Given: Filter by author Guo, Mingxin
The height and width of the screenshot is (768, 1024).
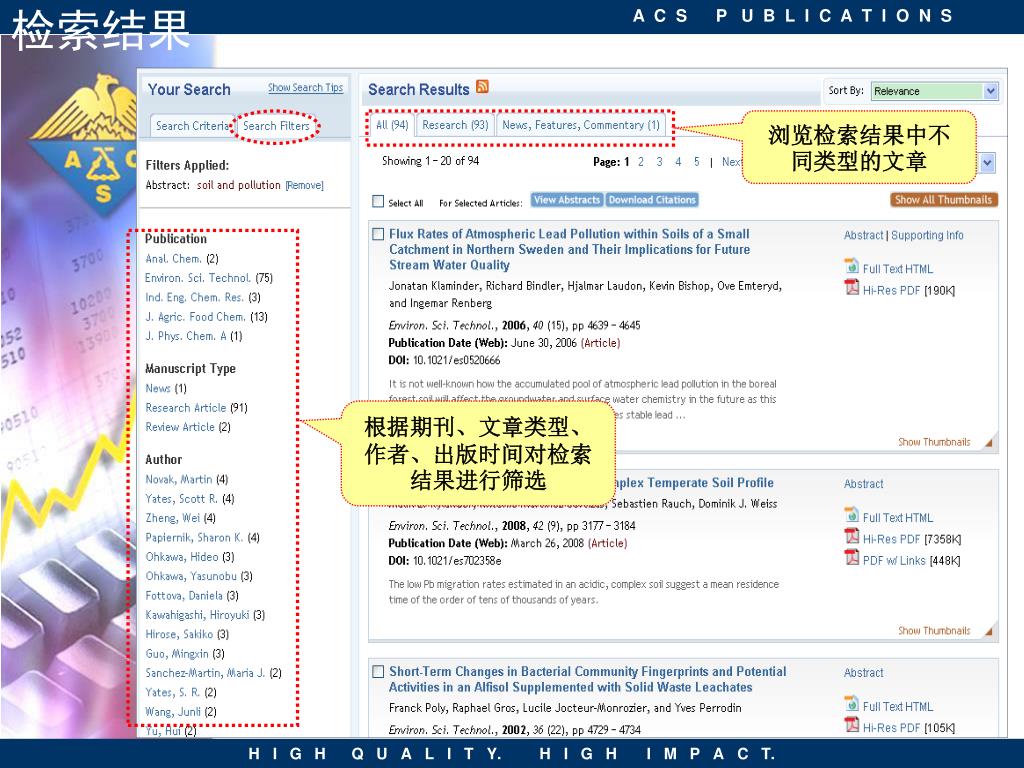Looking at the screenshot, I should (x=176, y=654).
